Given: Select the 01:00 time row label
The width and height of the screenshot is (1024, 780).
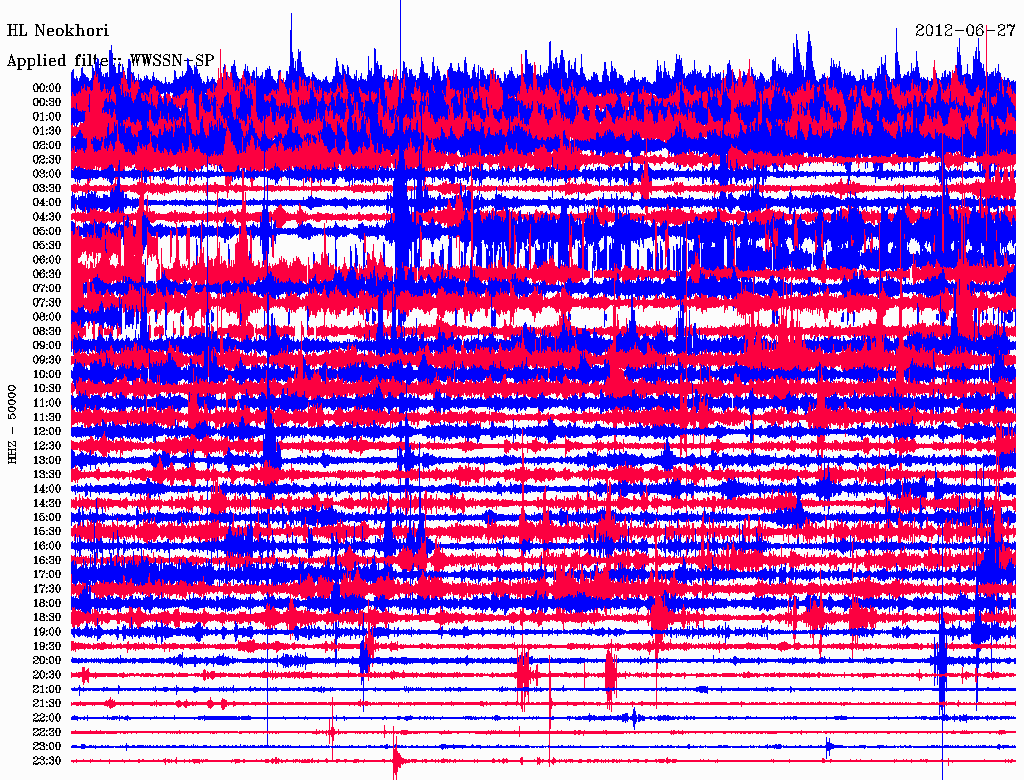Looking at the screenshot, I should [47, 117].
